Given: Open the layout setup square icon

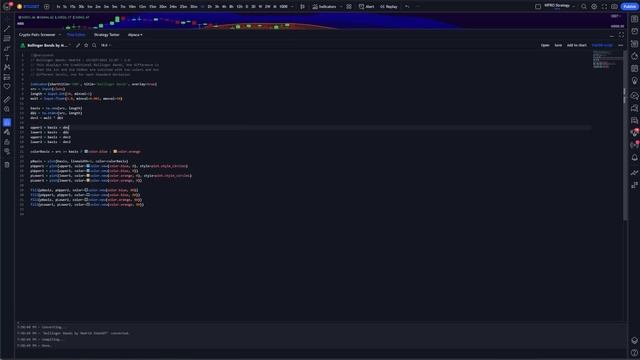Looking at the screenshot, I should pos(538,7).
